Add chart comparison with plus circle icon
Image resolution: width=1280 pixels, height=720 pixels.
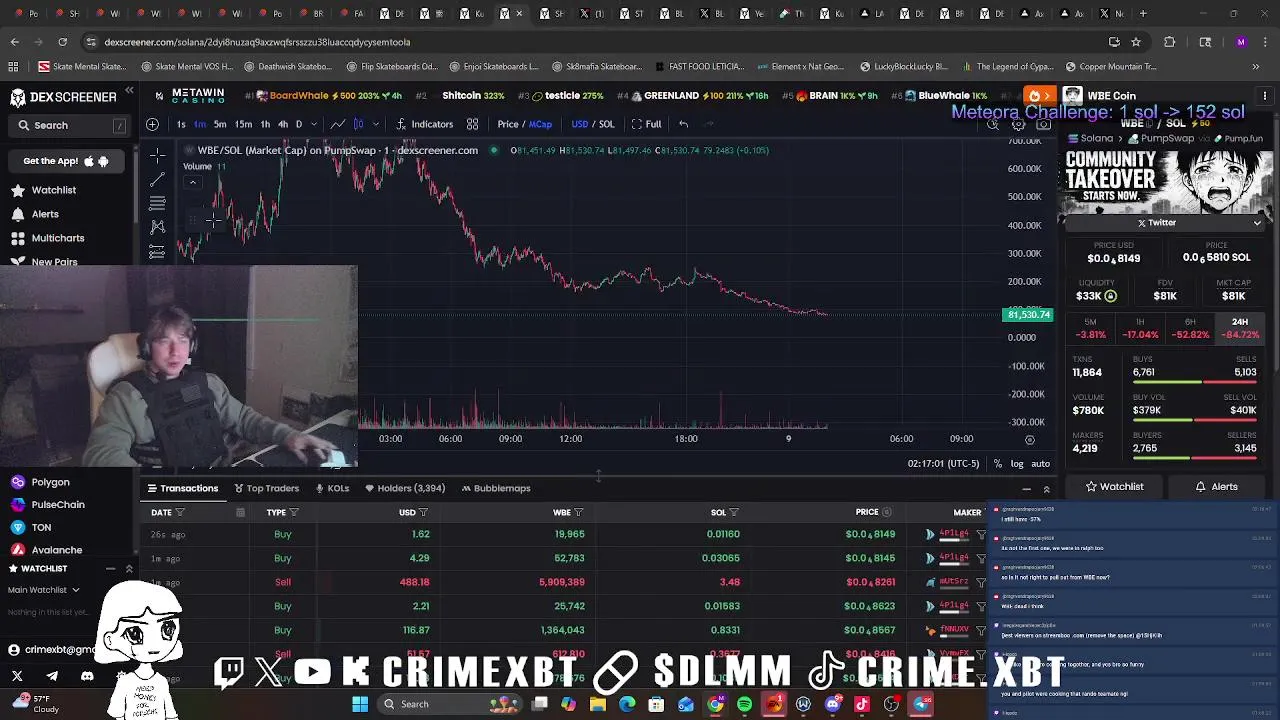tap(152, 124)
